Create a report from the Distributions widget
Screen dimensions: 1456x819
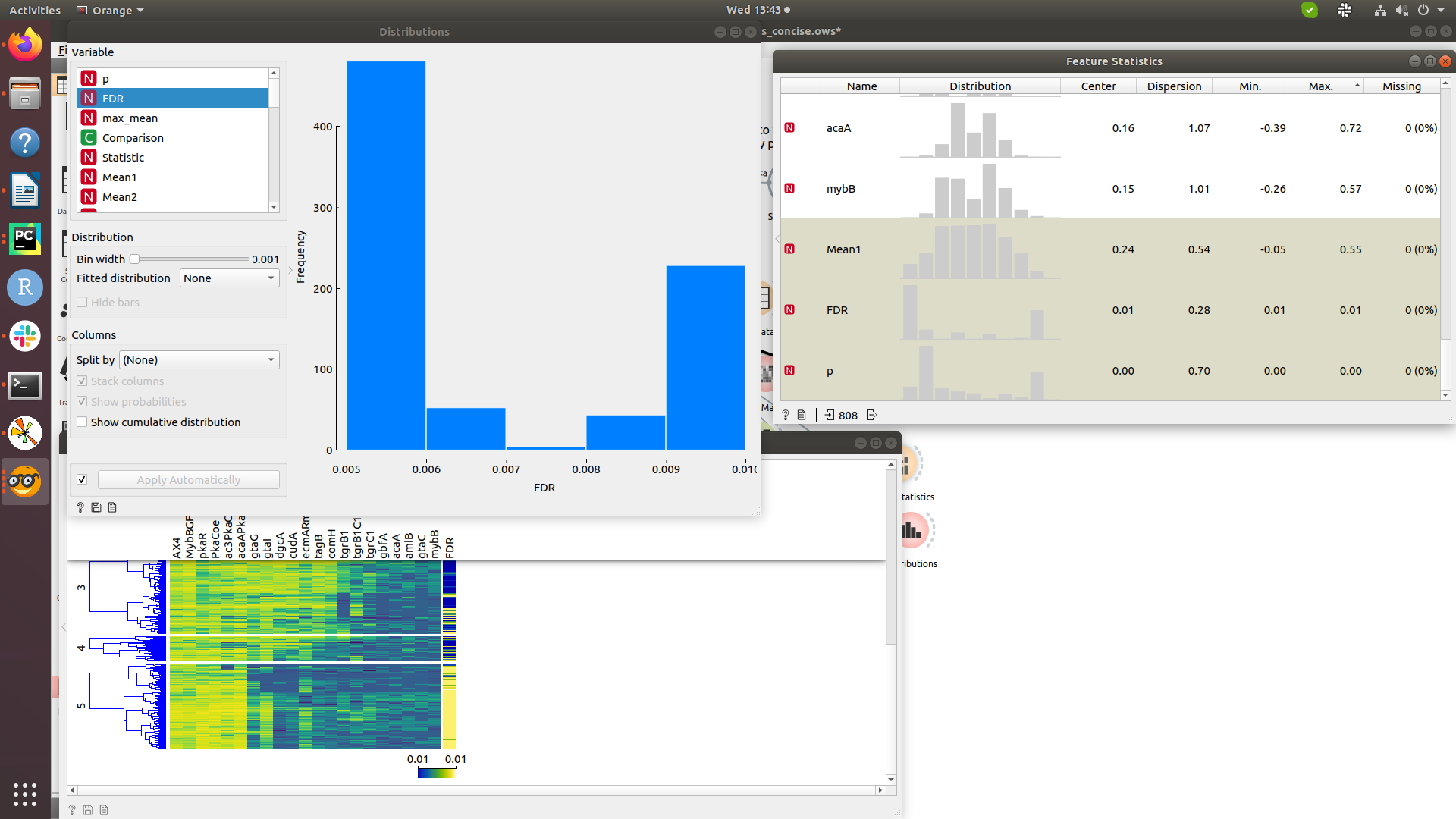(111, 507)
